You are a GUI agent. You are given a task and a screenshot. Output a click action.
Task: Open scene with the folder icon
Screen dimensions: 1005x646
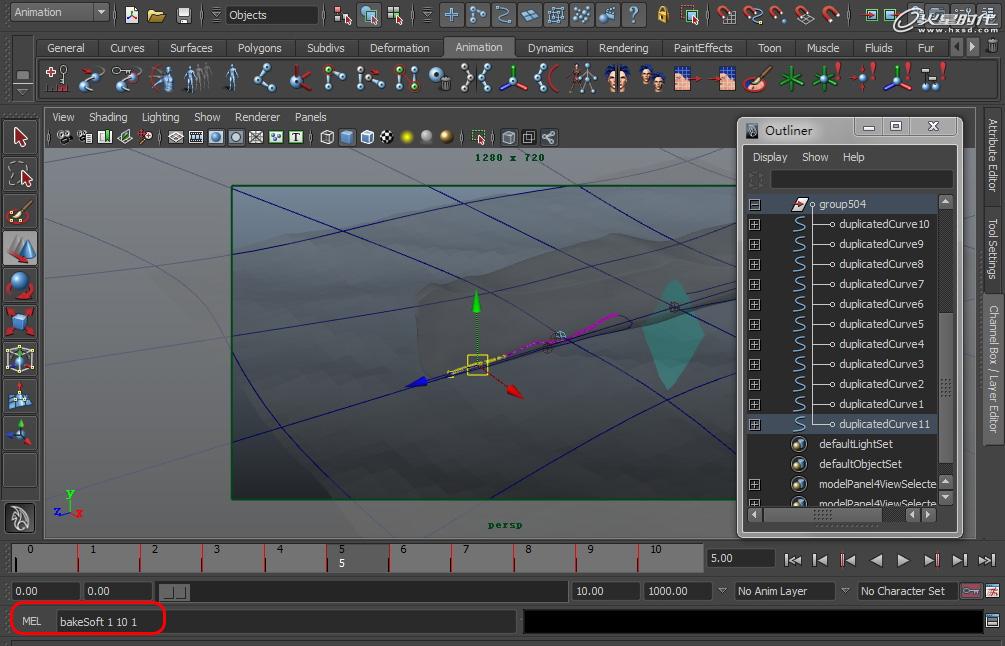click(156, 15)
